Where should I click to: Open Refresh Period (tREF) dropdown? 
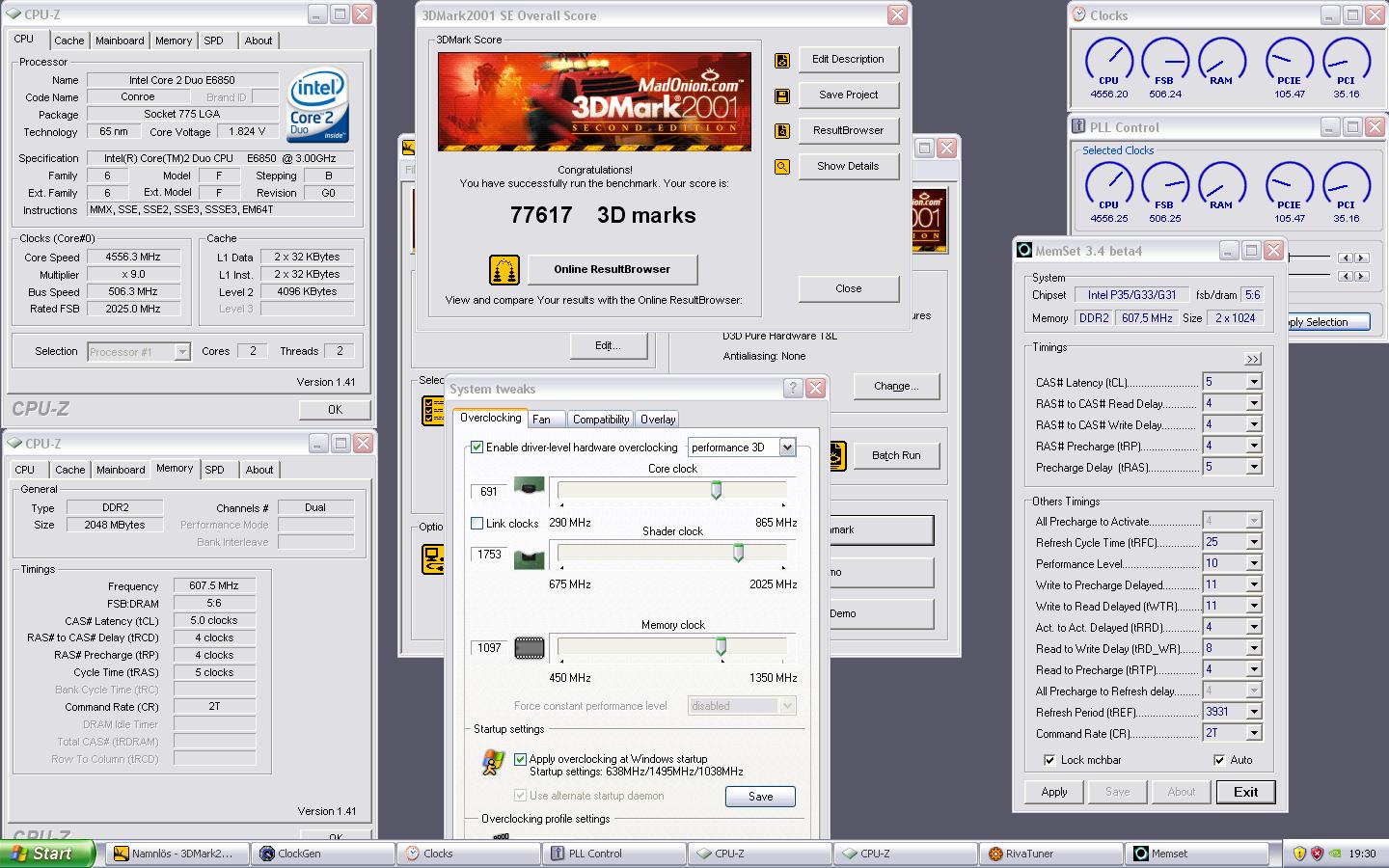tap(1254, 712)
